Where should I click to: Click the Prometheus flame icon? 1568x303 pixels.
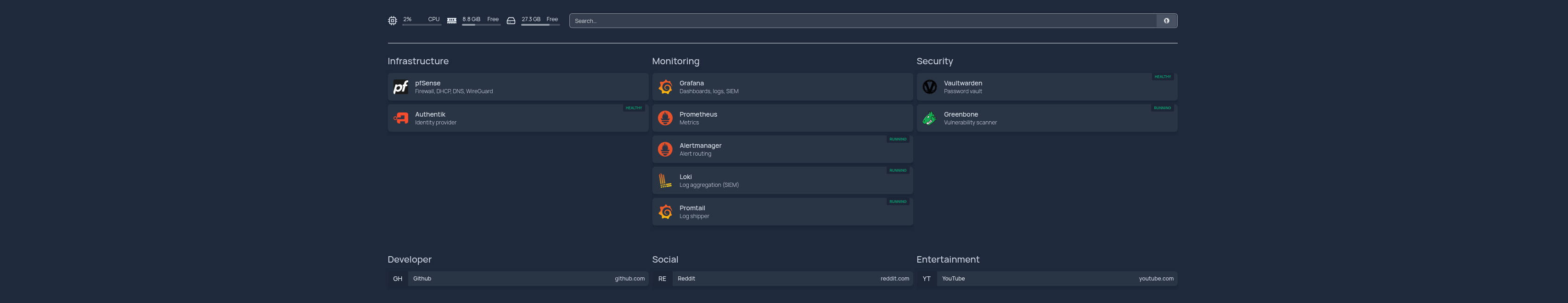[665, 118]
